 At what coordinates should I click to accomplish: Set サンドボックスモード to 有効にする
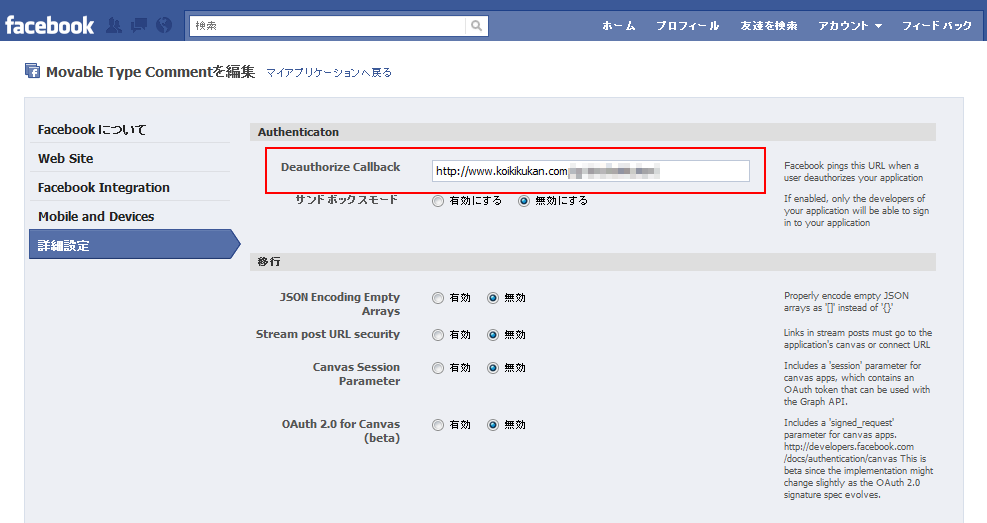coord(438,201)
